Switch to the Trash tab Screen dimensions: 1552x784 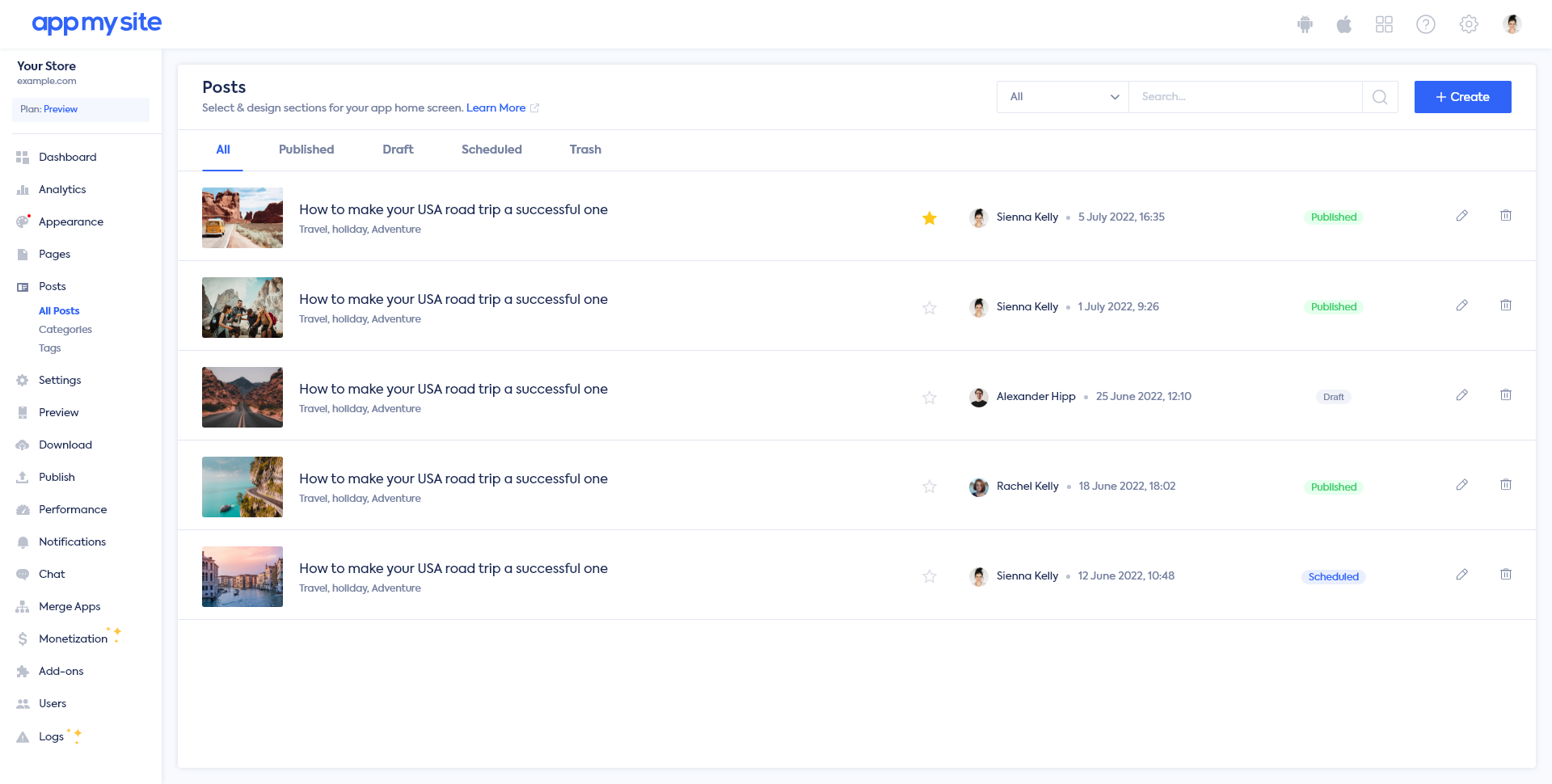click(585, 150)
